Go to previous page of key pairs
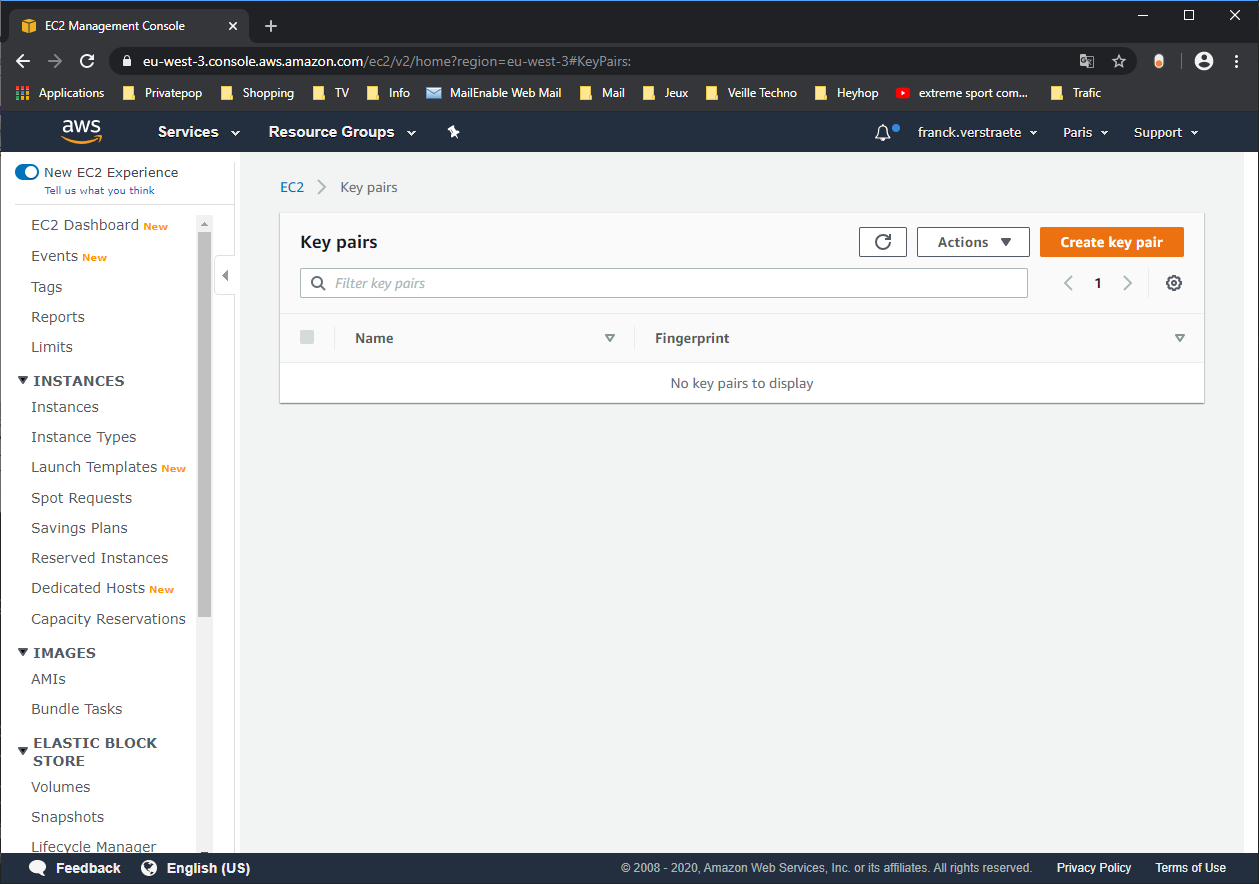The height and width of the screenshot is (884, 1259). [1068, 283]
